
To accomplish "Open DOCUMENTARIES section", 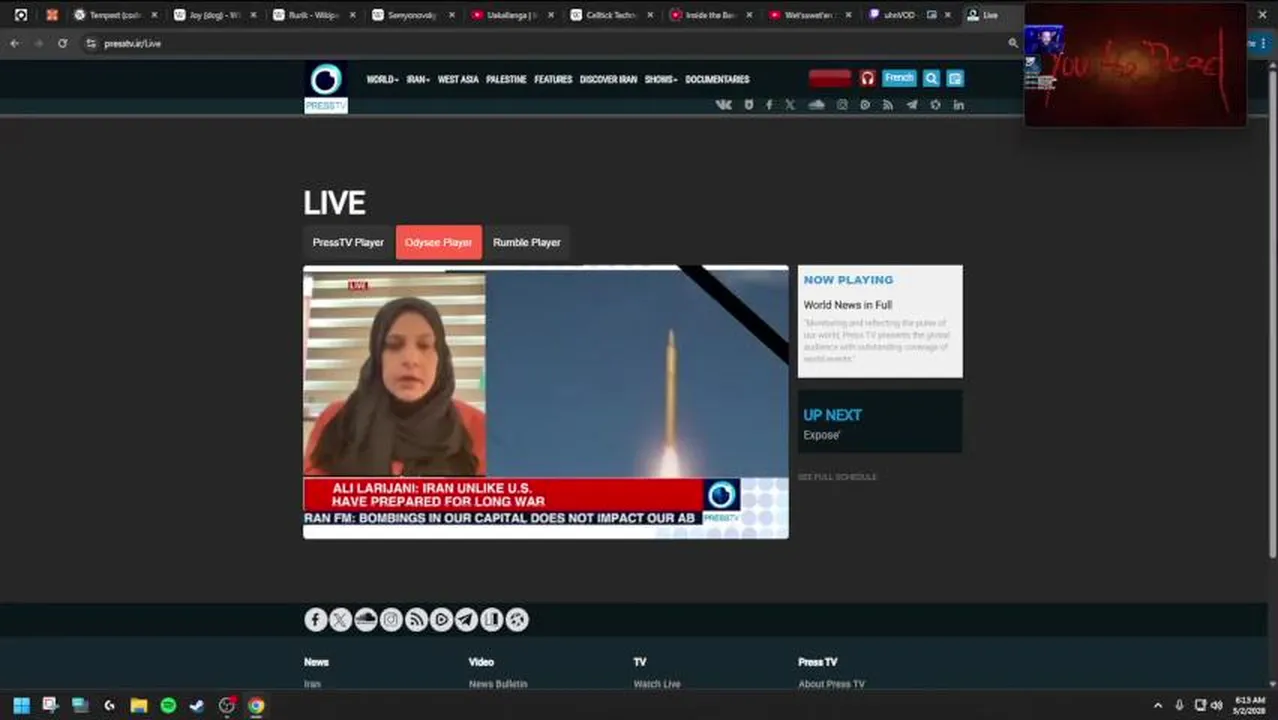I will click(717, 79).
